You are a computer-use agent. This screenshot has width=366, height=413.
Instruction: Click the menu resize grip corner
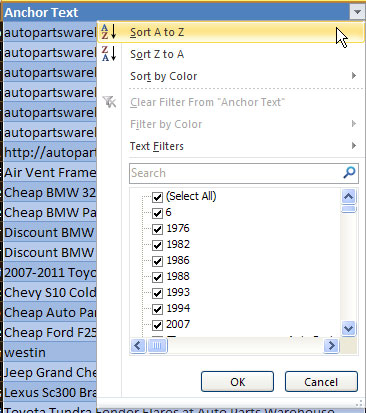(x=359, y=404)
